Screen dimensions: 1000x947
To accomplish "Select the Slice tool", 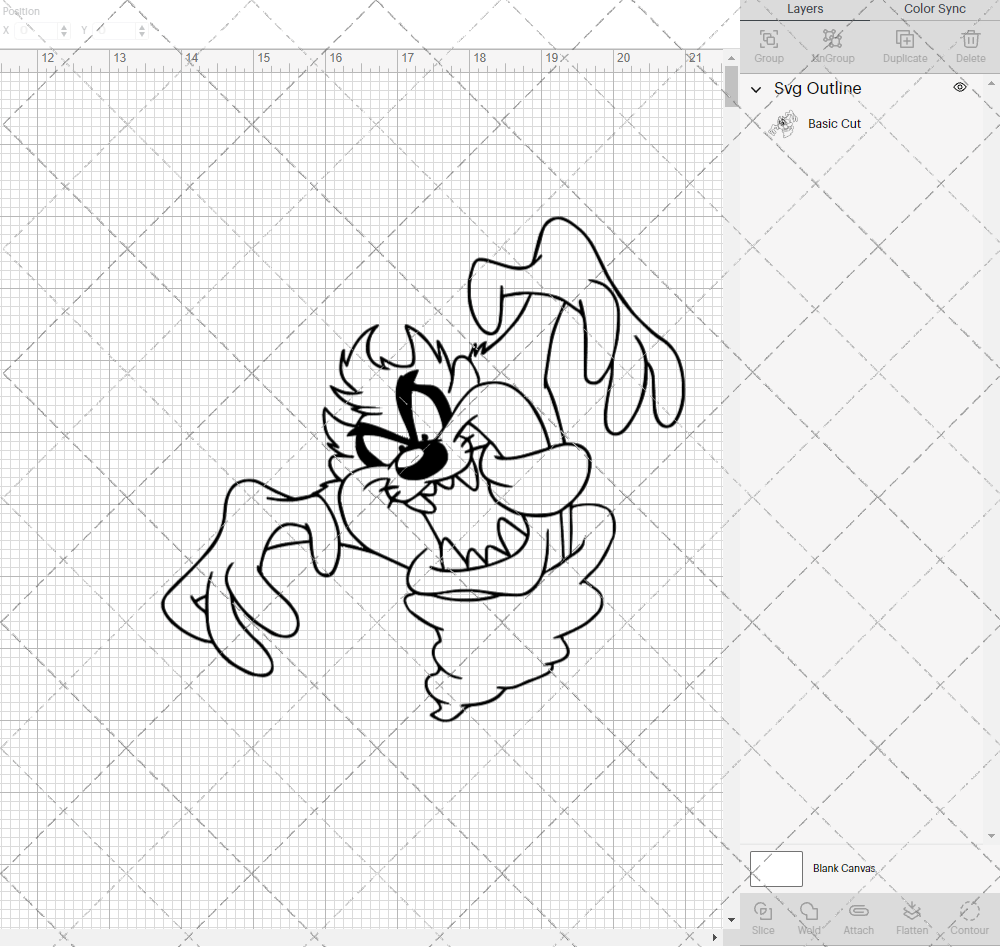I will click(x=763, y=911).
